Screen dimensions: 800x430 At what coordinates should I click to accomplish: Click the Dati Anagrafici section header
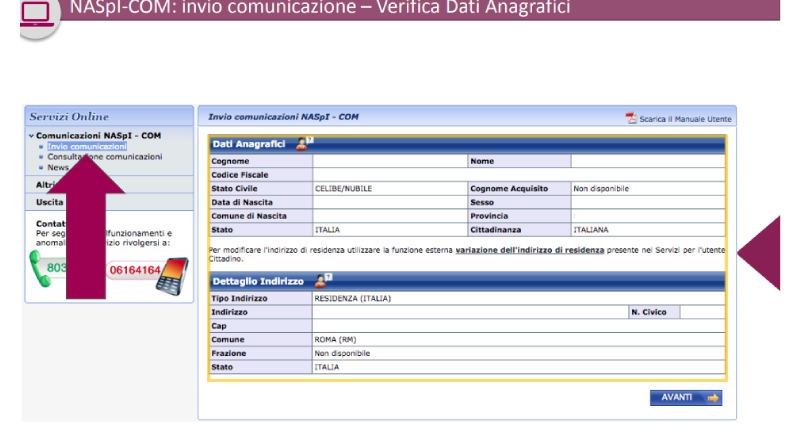pos(467,144)
